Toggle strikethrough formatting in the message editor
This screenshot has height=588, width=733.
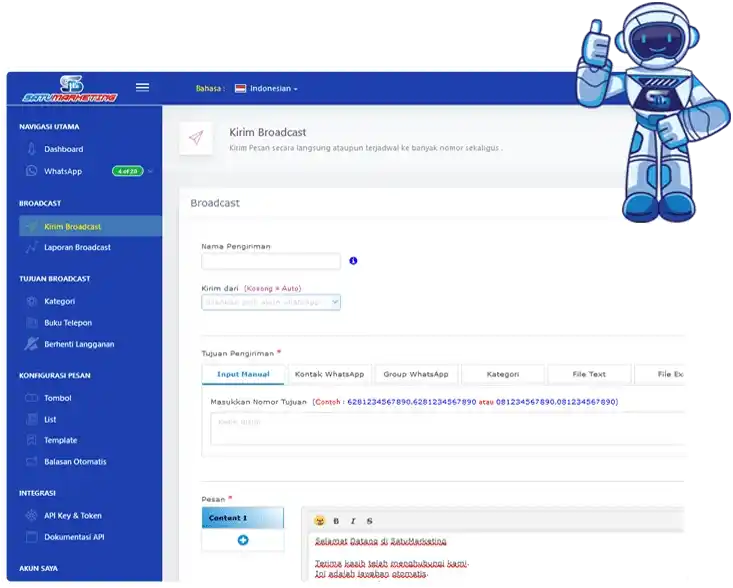369,521
